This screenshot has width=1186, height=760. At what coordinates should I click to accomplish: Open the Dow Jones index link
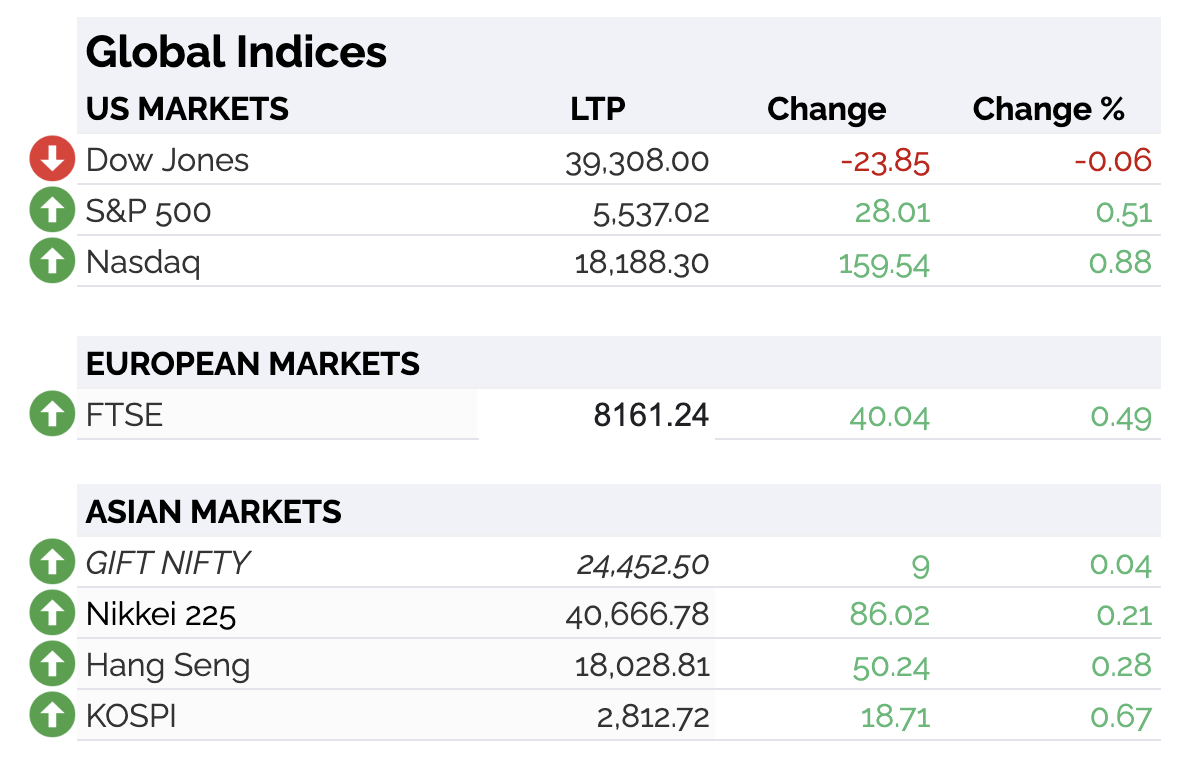[x=167, y=160]
